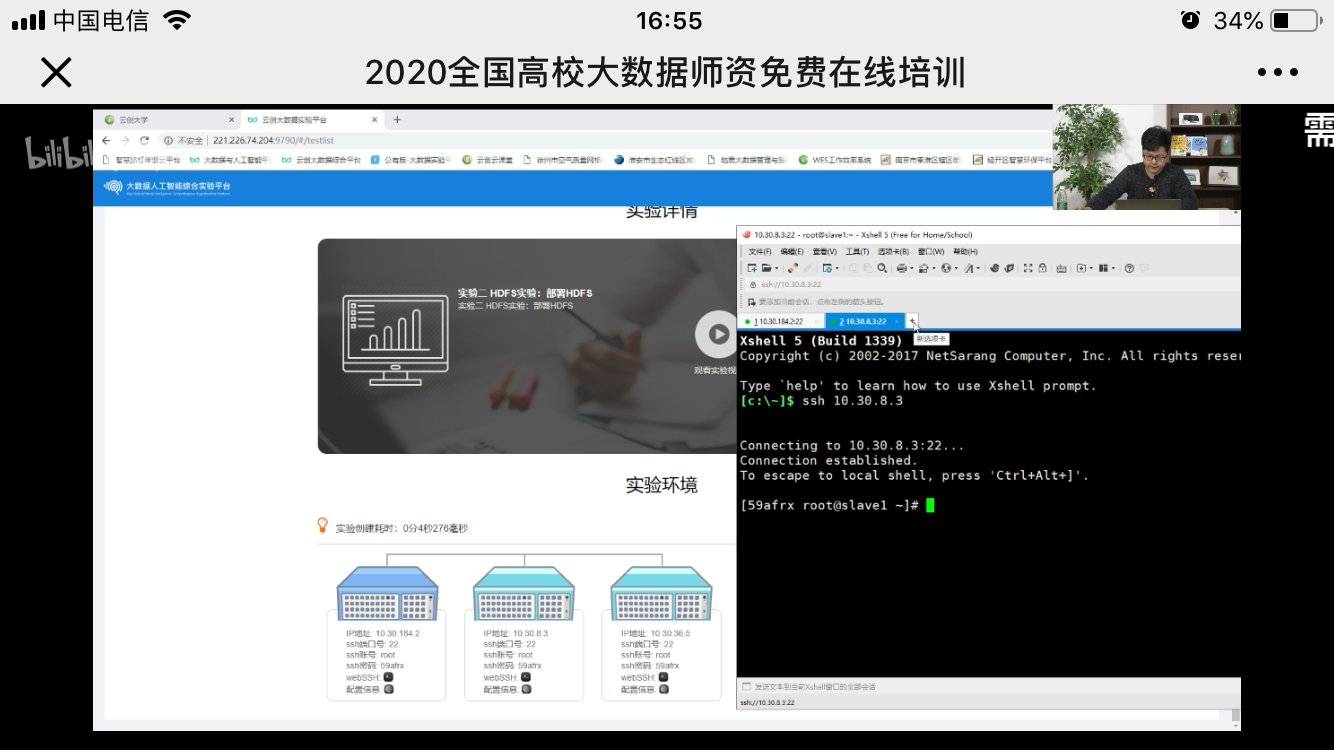Screen dimensions: 1334x750
Task: Open webSSH terminal icon for 10.30.184.2
Action: pos(388,677)
